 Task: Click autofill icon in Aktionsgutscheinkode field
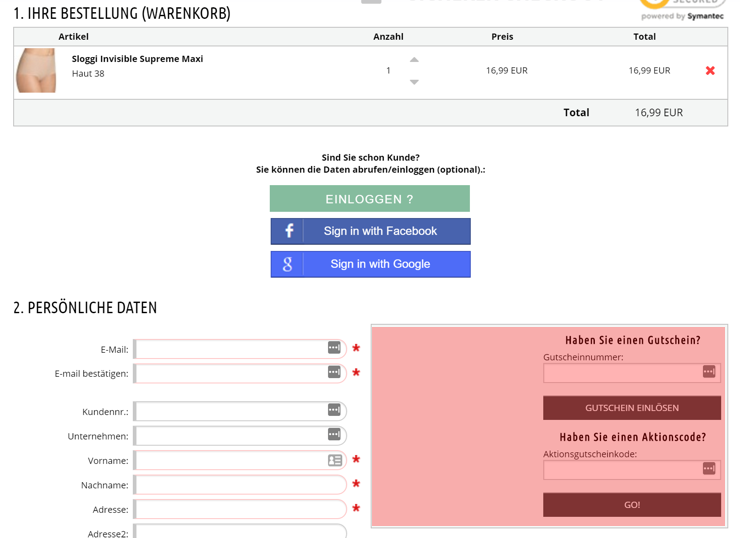(709, 469)
